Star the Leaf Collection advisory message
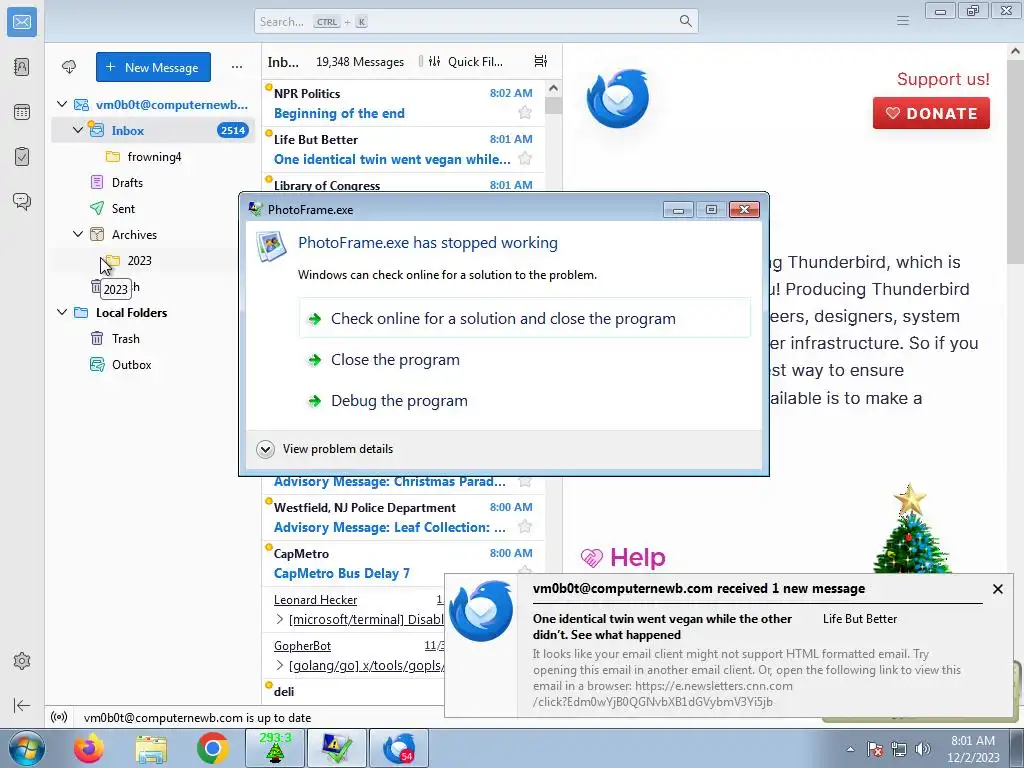Screen dimensions: 1024x768 (524, 526)
